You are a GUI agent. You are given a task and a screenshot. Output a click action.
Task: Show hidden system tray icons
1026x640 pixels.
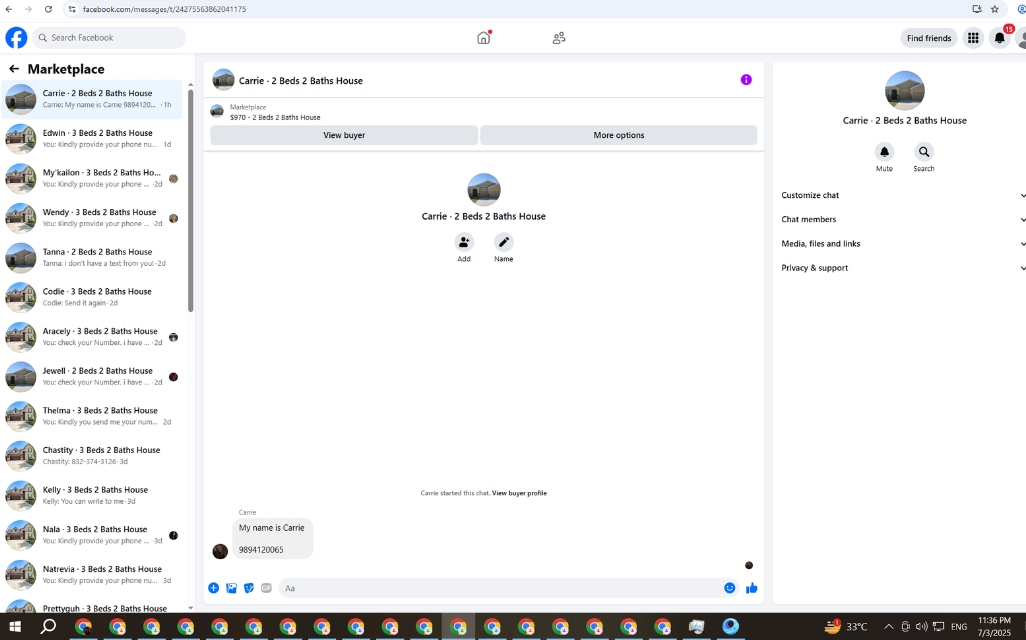point(888,627)
